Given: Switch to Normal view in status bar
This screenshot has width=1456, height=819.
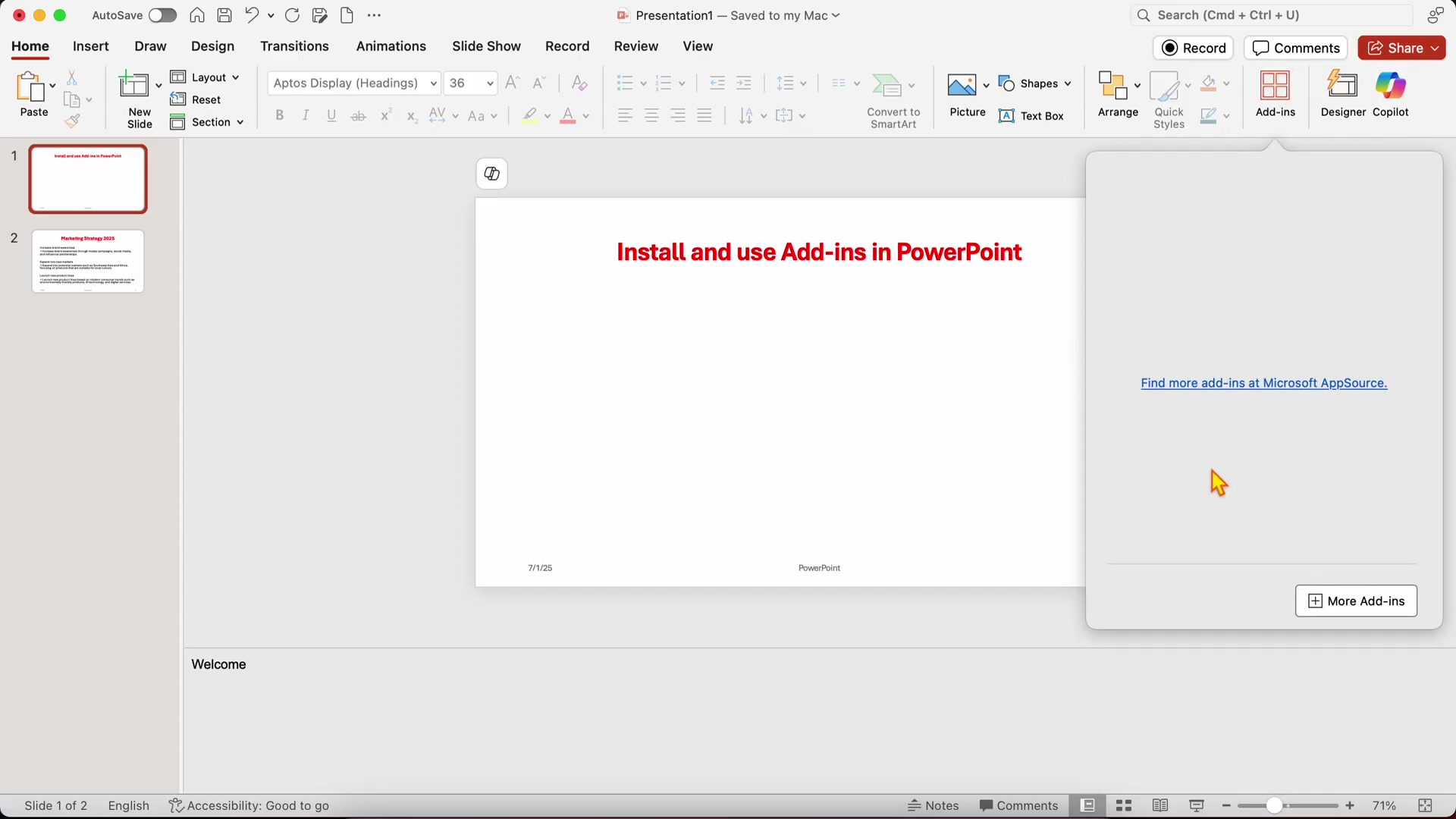Looking at the screenshot, I should [x=1087, y=805].
